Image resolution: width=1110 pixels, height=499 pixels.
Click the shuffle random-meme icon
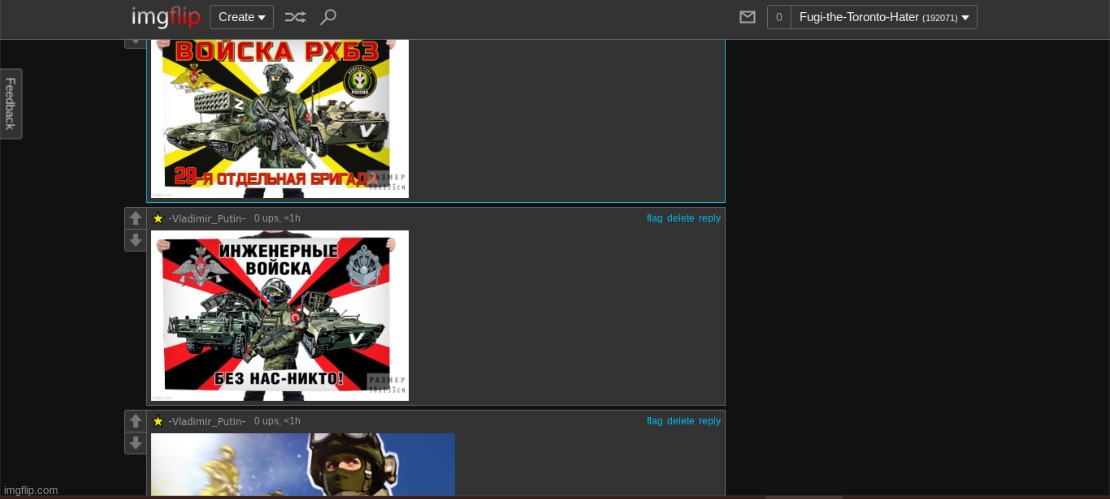(x=295, y=17)
